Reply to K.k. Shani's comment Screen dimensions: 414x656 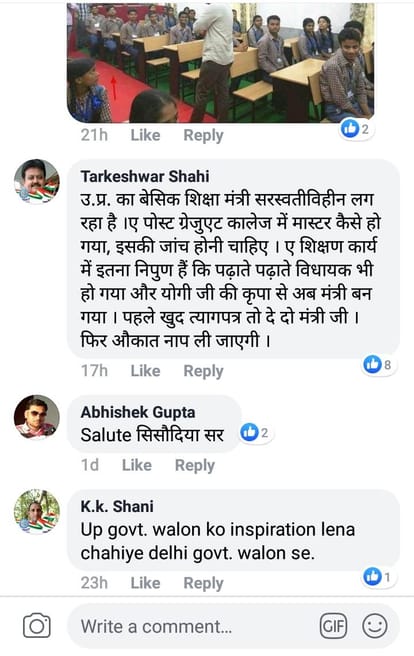coord(203,583)
